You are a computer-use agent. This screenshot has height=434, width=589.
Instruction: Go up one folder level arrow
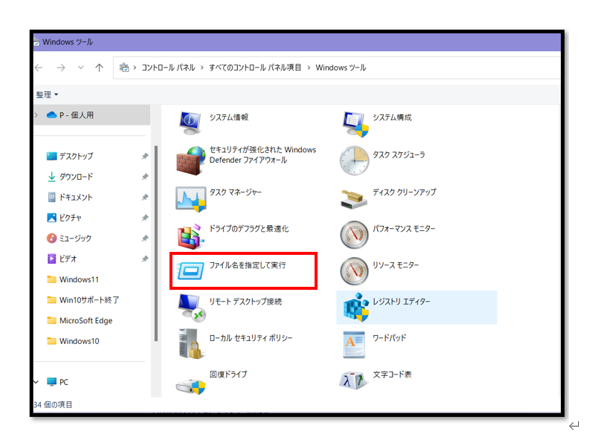click(99, 68)
